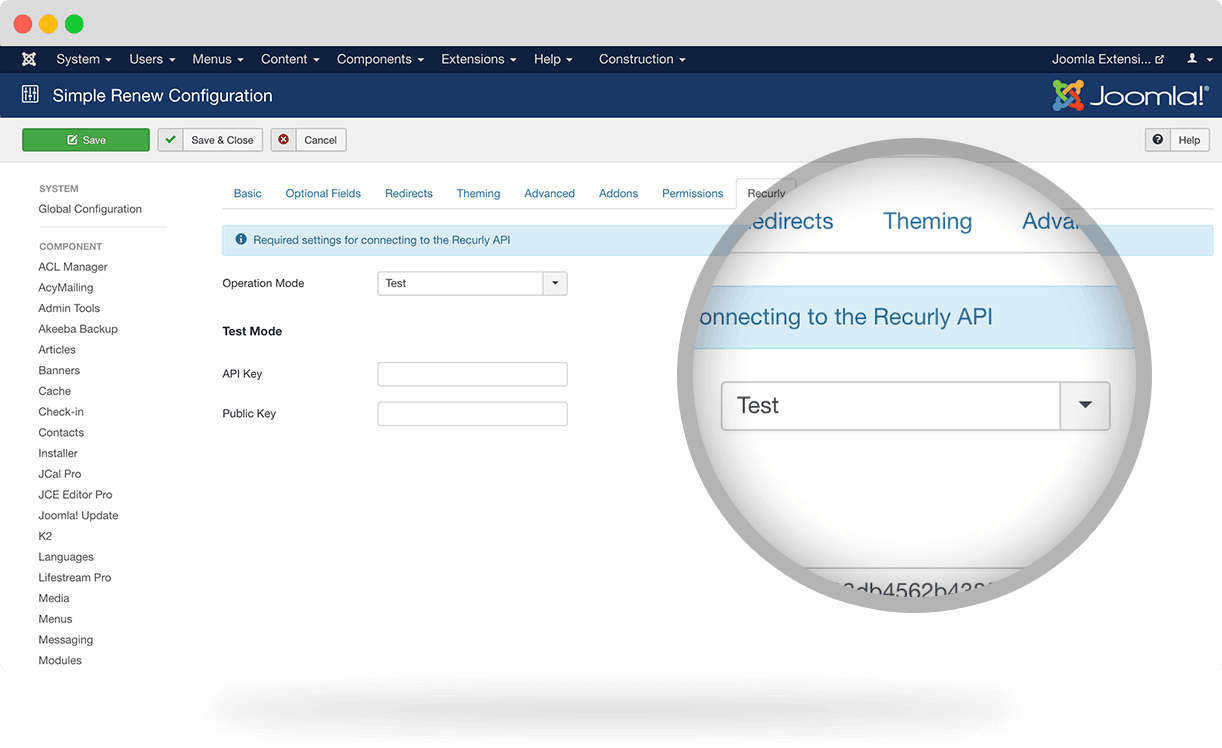Switch to the Addons tab
1222x748 pixels.
coord(618,193)
